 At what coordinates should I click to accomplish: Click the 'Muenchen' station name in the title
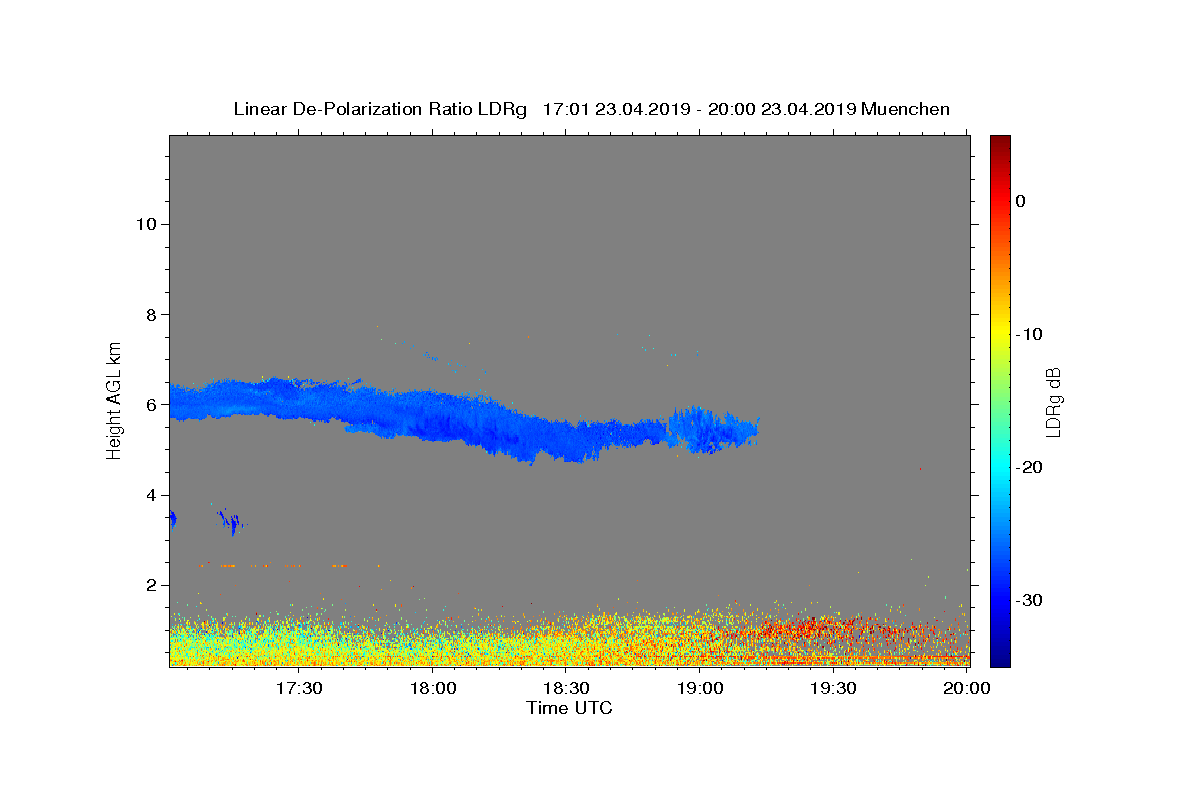tap(905, 109)
